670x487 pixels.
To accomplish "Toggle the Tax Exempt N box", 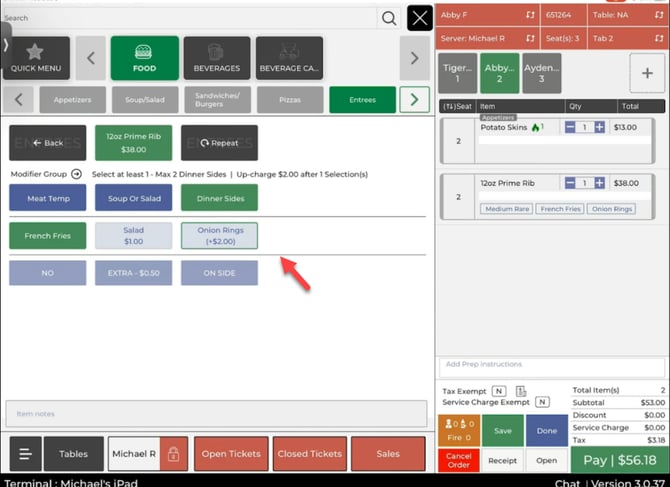I will click(x=498, y=391).
